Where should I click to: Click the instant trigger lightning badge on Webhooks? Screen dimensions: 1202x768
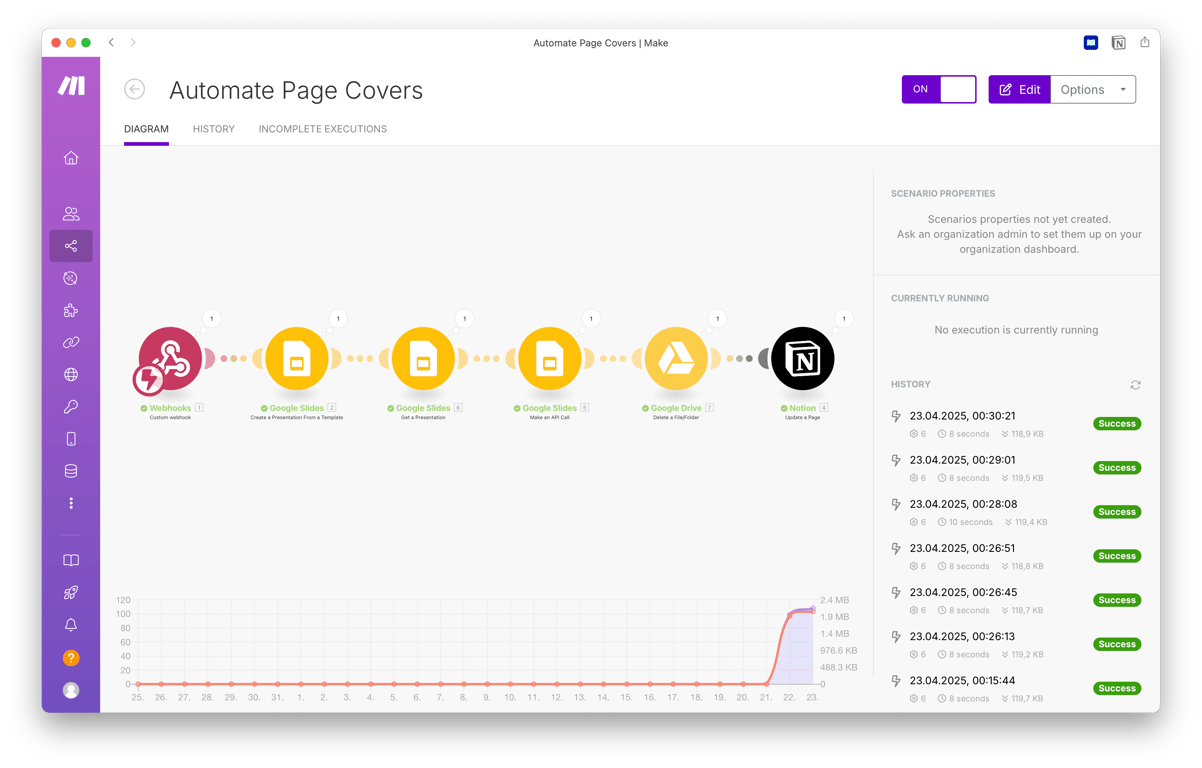click(x=148, y=379)
